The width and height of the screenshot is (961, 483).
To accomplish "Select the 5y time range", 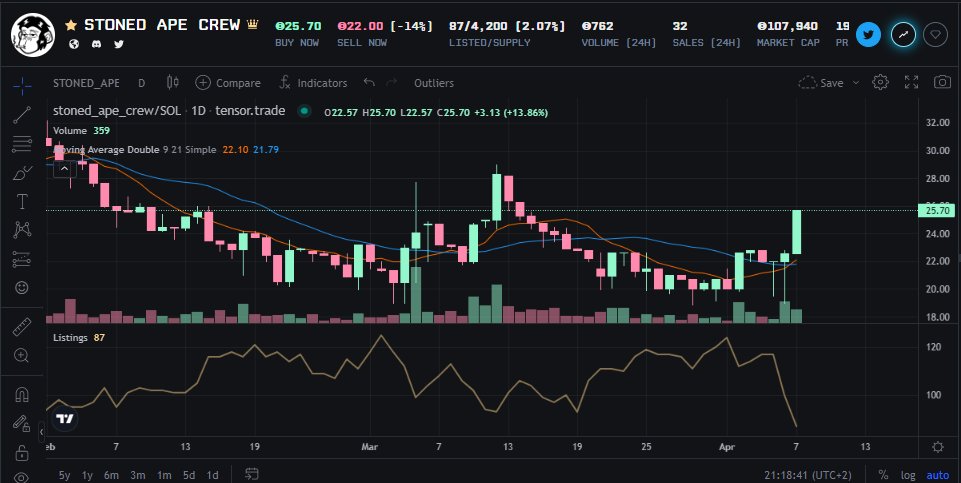I will point(64,475).
